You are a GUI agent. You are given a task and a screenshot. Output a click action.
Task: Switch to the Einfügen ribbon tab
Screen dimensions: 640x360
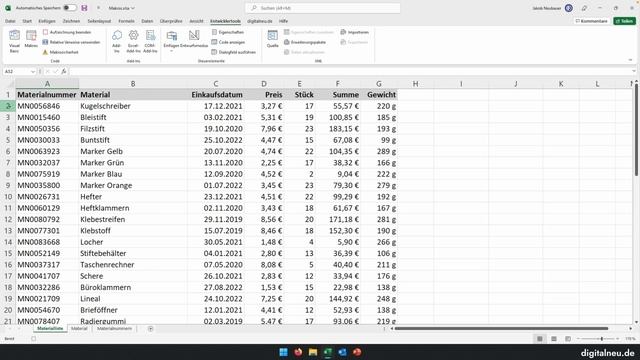pyautogui.click(x=47, y=21)
